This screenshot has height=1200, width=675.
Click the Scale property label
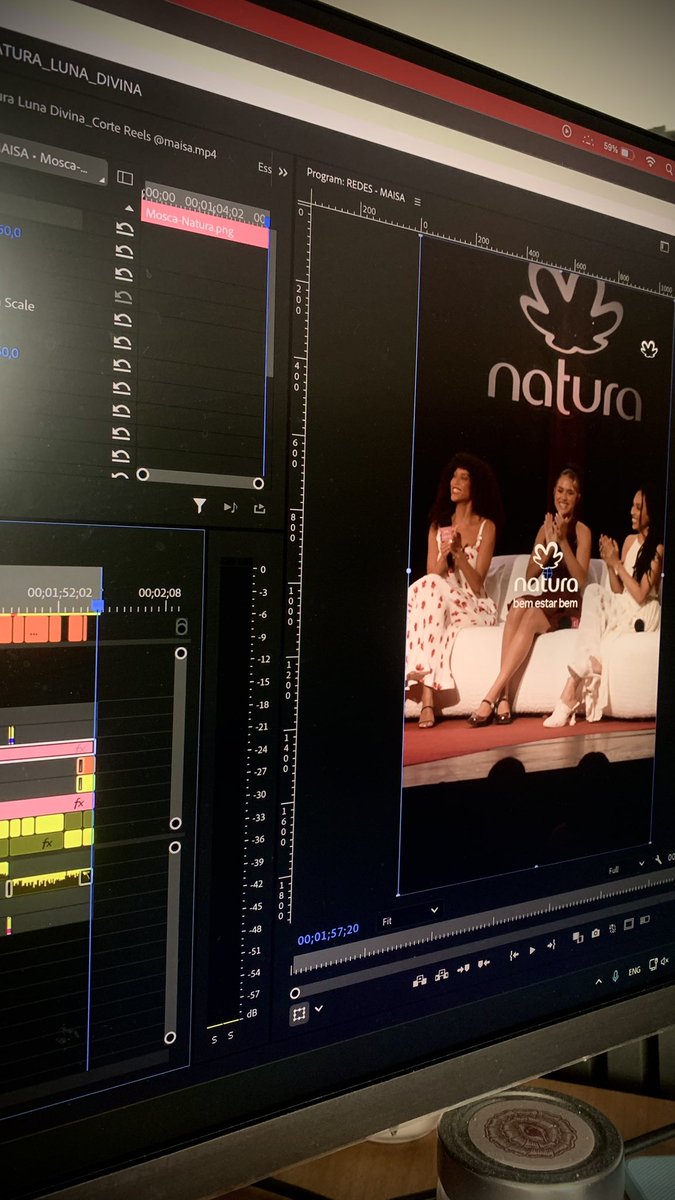tap(20, 304)
